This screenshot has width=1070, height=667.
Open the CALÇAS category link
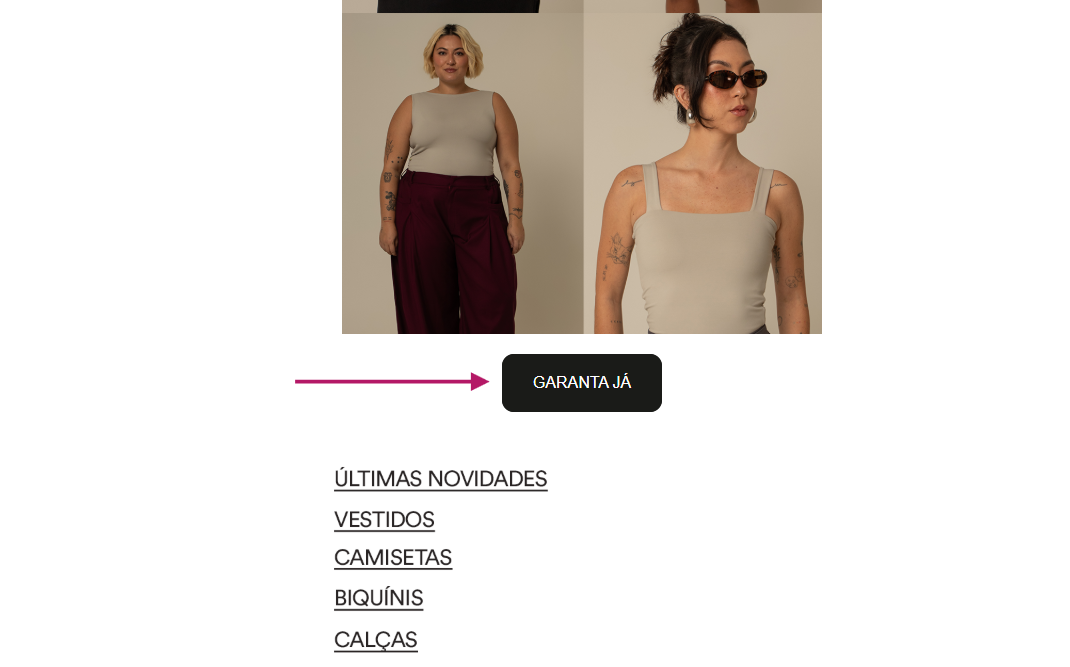pos(375,640)
